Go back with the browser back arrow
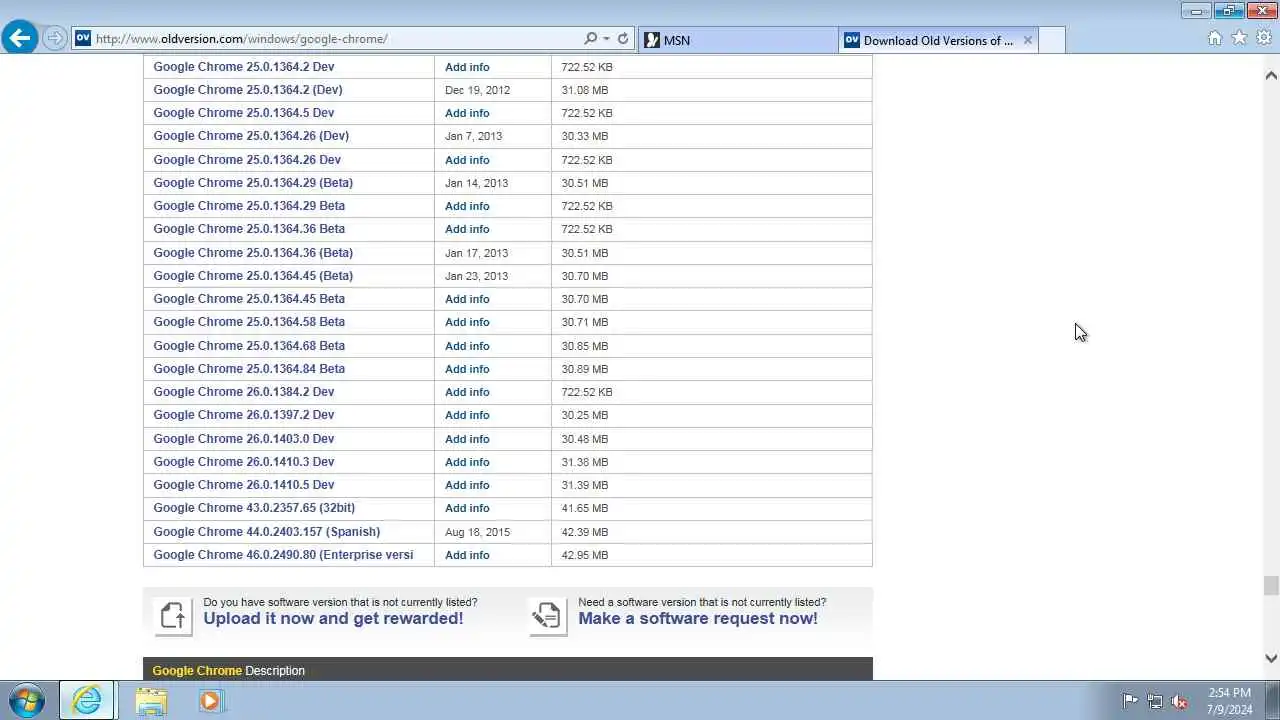The width and height of the screenshot is (1280, 720). click(x=20, y=39)
